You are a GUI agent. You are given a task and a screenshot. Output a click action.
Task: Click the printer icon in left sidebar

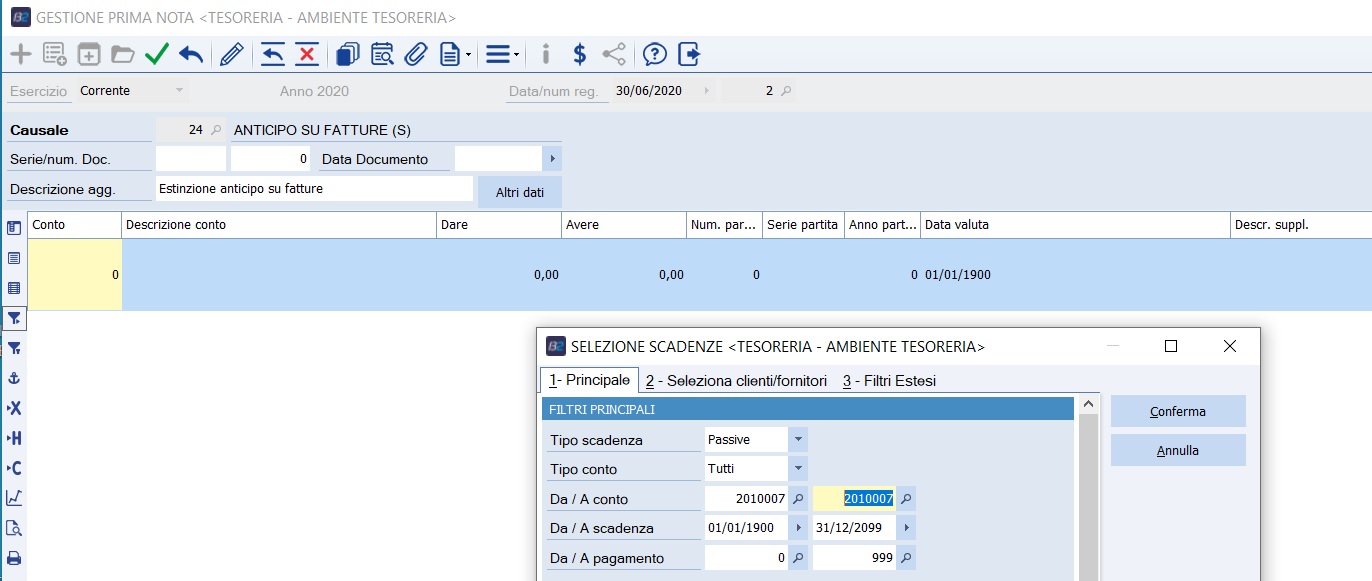(x=14, y=558)
